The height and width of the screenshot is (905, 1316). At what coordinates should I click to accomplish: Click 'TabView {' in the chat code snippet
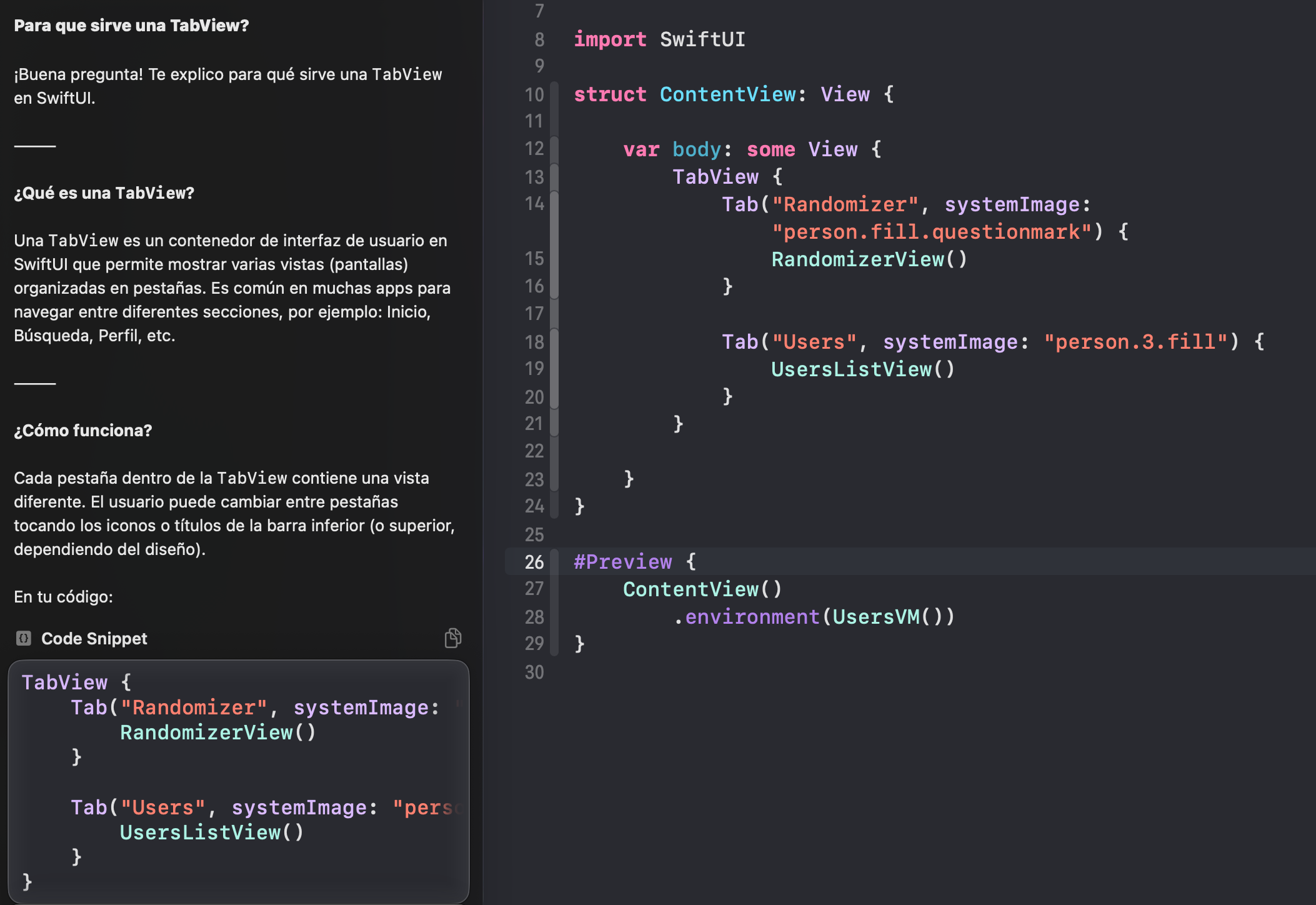click(x=76, y=682)
